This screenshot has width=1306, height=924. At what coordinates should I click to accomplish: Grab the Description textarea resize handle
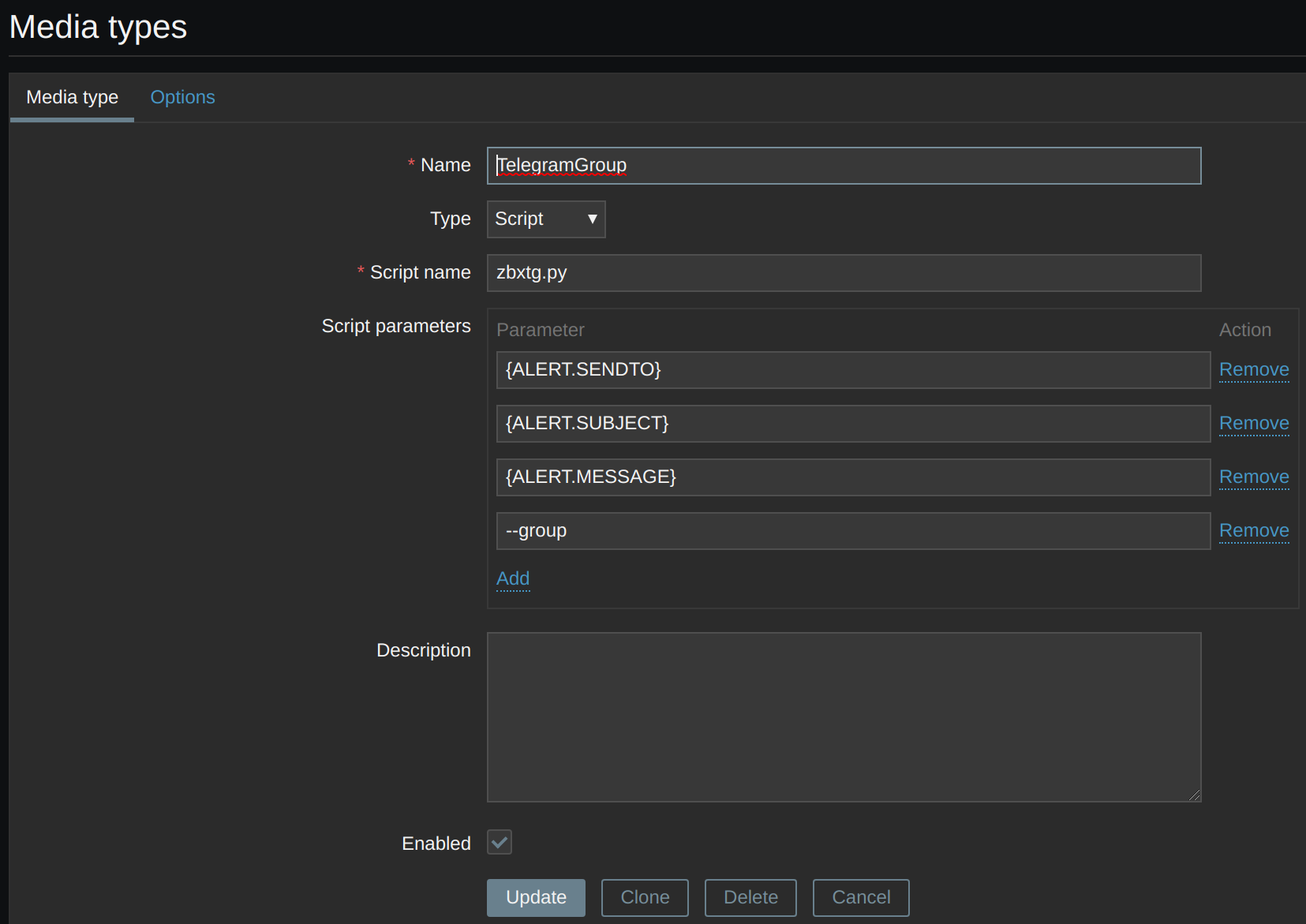[x=1195, y=795]
